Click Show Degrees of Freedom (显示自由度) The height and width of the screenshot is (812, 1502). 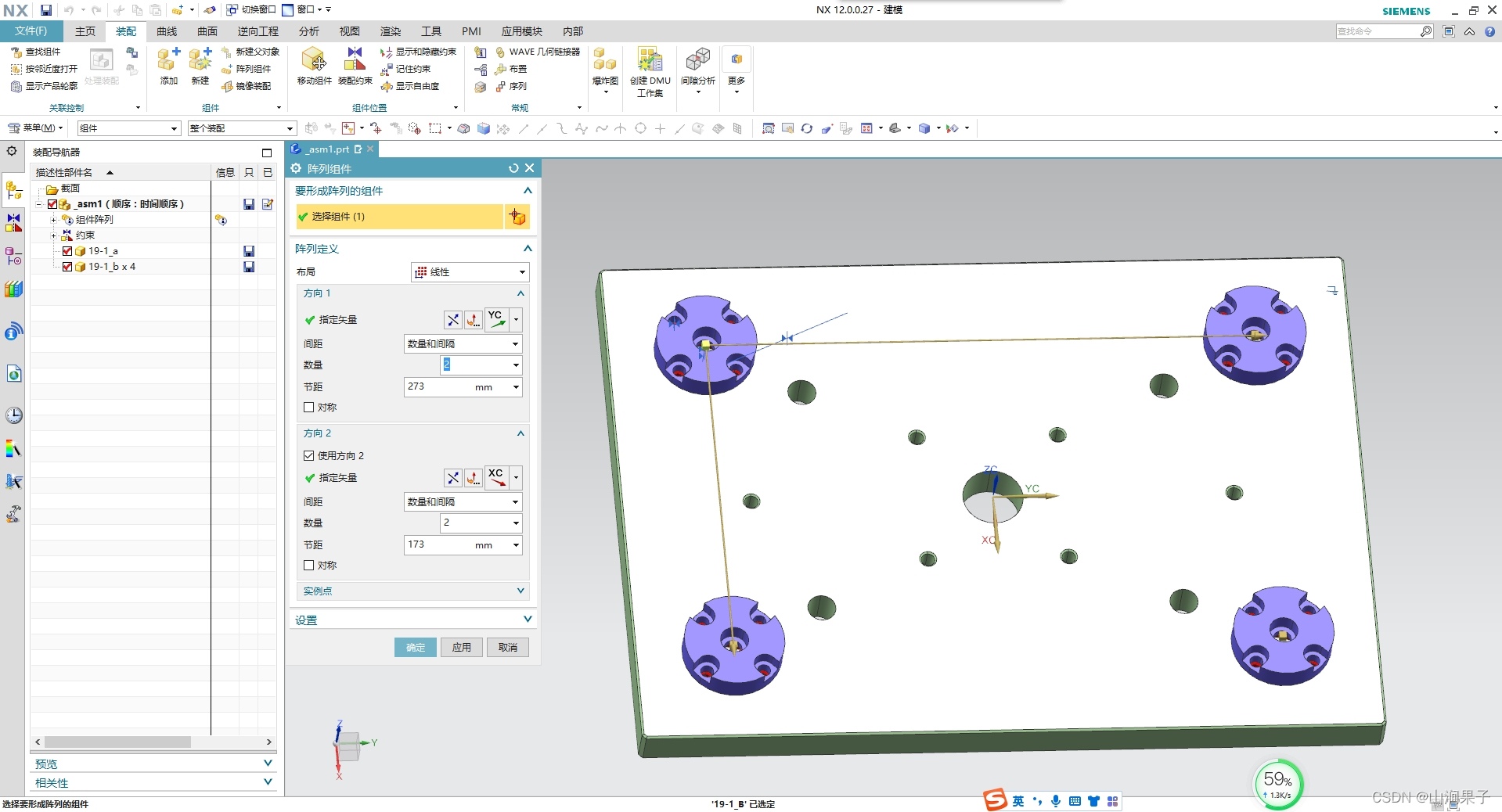[409, 86]
